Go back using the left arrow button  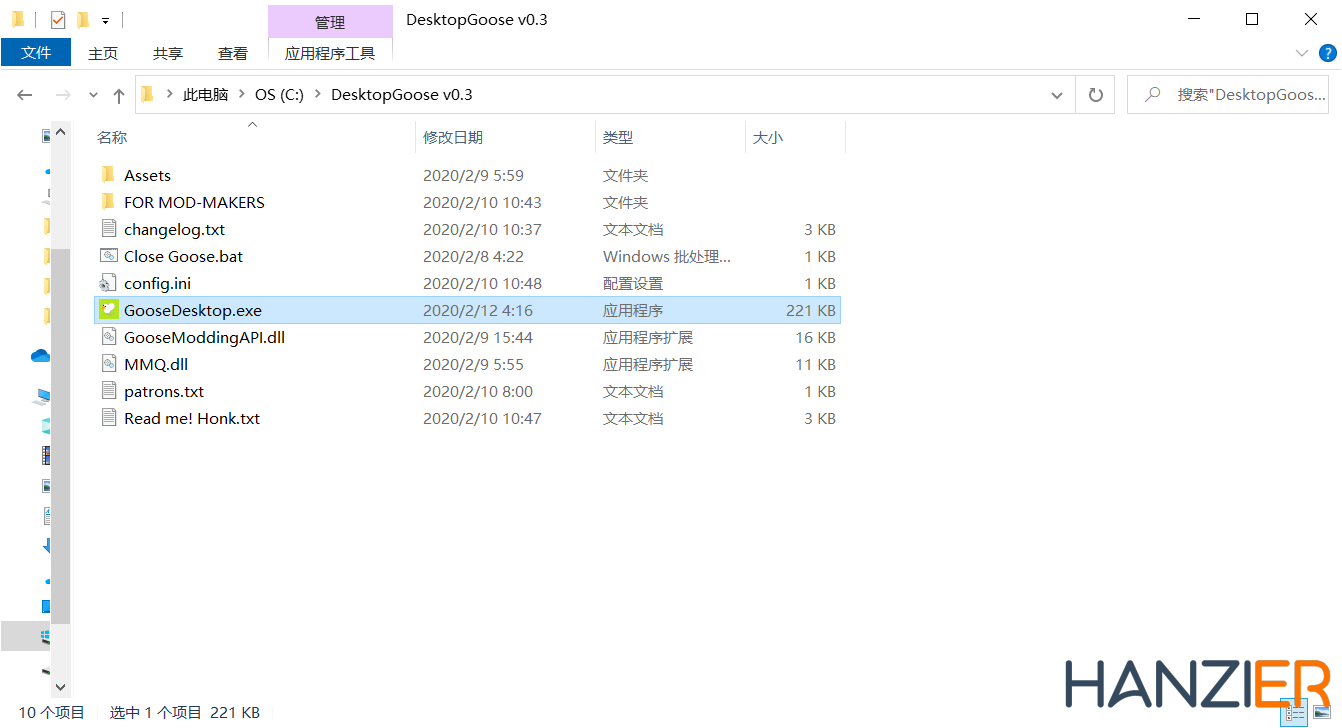pos(25,95)
